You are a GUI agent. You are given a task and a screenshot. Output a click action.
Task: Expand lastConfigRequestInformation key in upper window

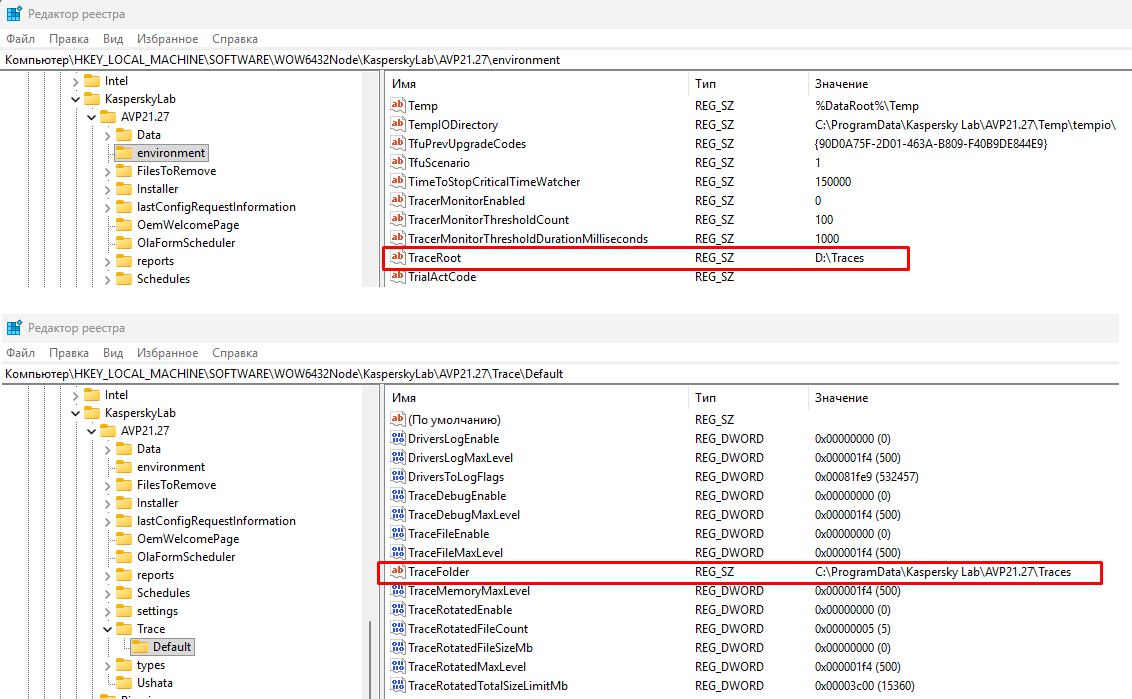pyautogui.click(x=107, y=207)
